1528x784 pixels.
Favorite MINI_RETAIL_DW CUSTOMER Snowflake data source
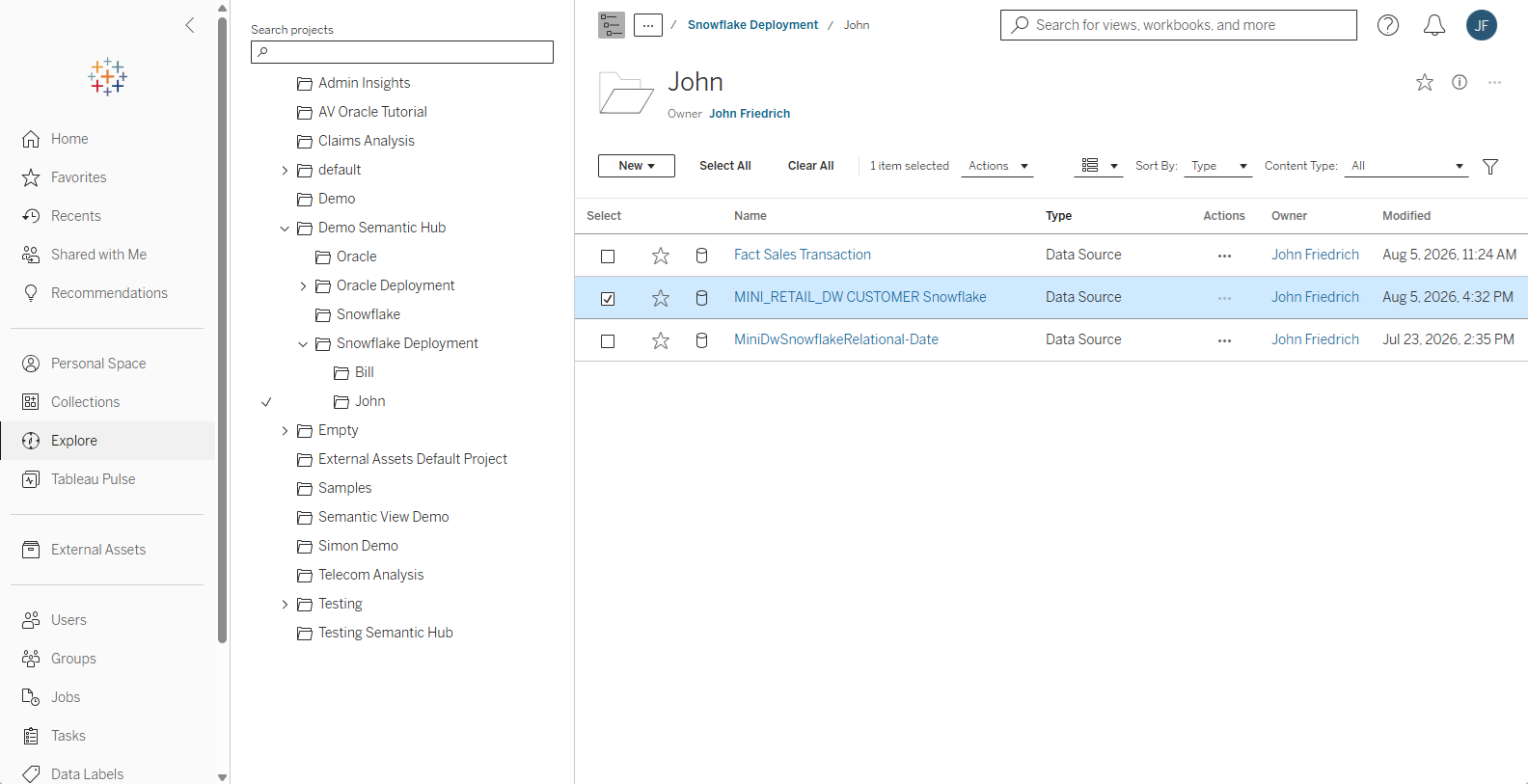pyautogui.click(x=661, y=298)
